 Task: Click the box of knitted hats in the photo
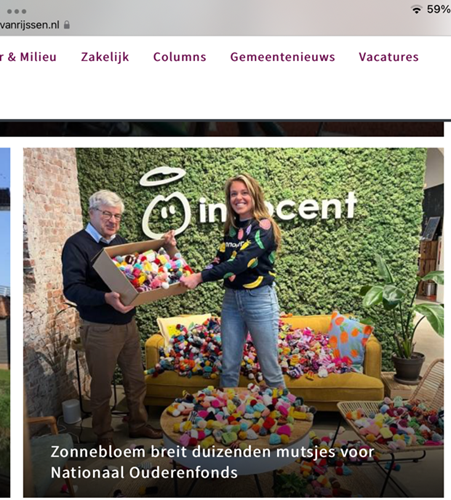pos(143,272)
